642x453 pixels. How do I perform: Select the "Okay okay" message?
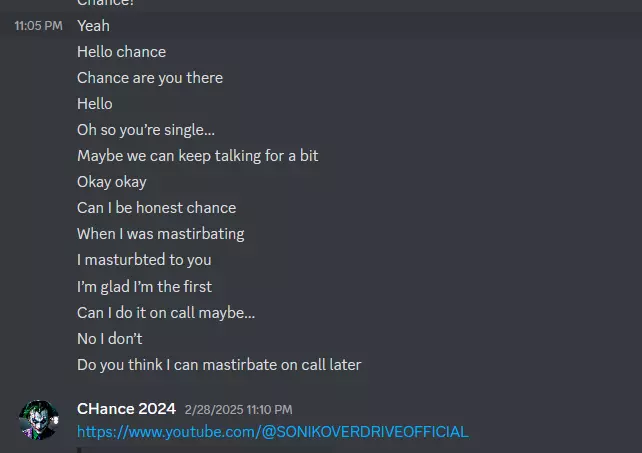pyautogui.click(x=112, y=182)
